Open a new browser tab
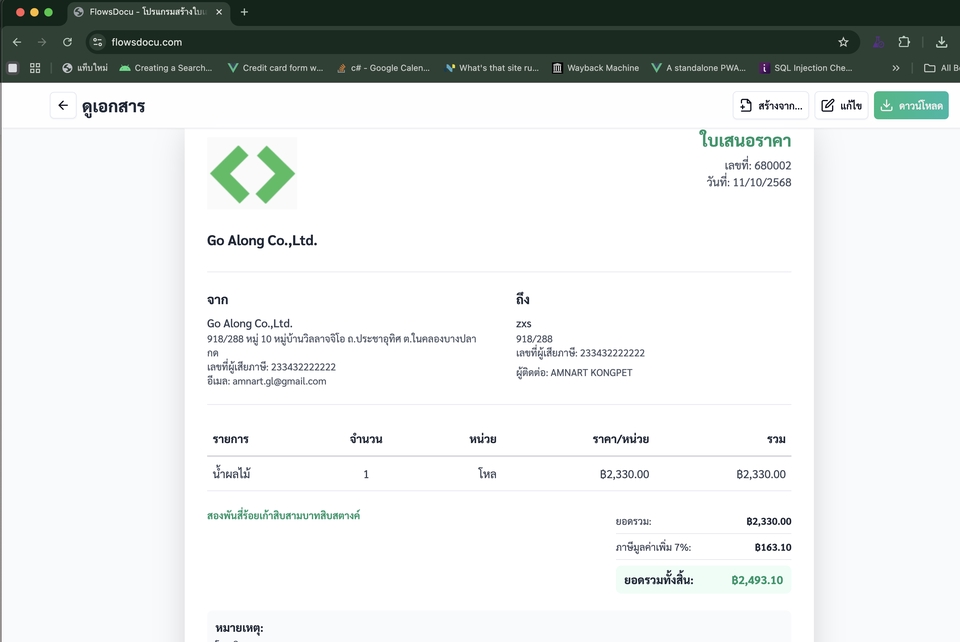This screenshot has width=960, height=642. 244,12
